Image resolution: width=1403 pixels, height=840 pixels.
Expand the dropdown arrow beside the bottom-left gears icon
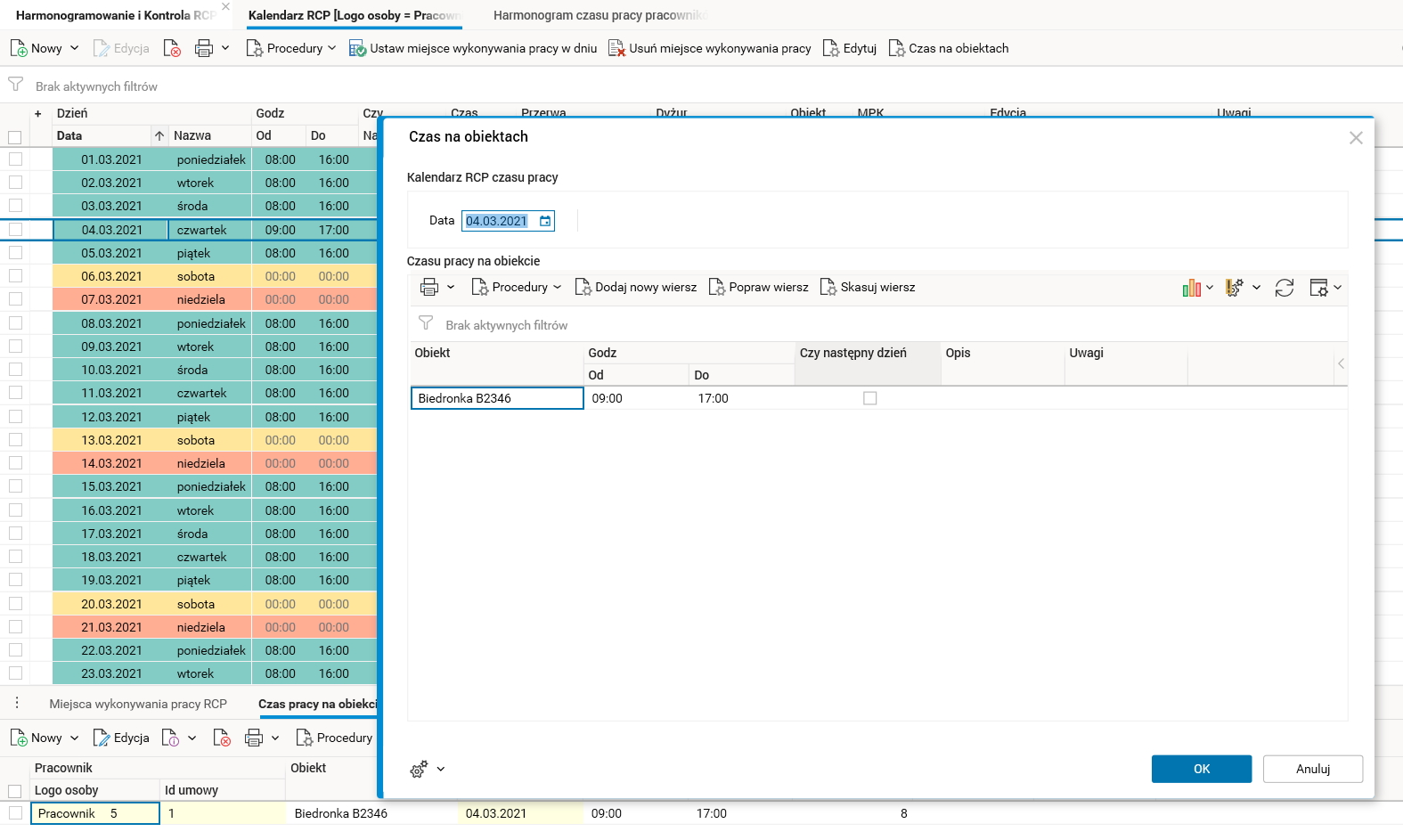[440, 769]
